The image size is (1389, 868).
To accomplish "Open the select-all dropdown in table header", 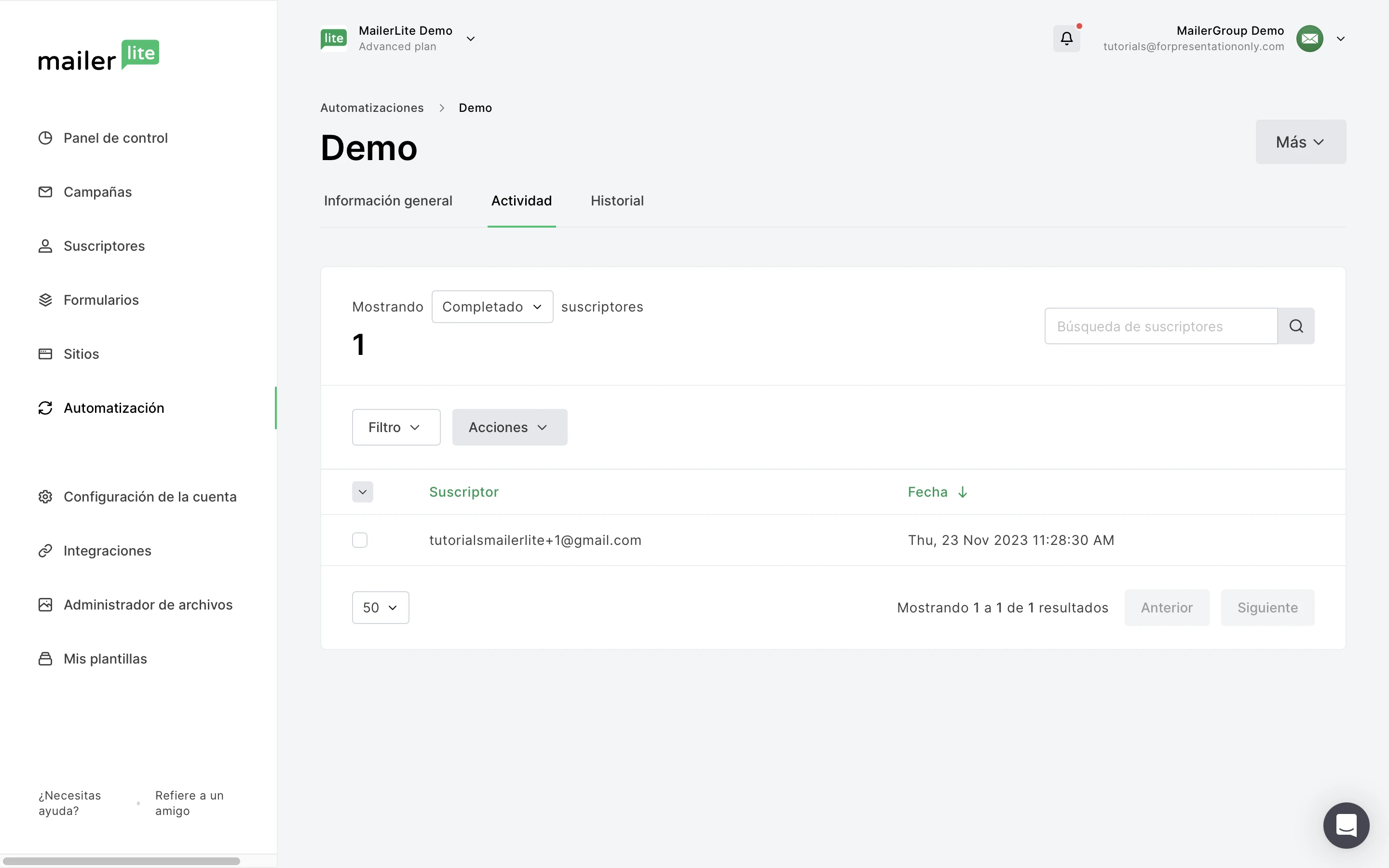I will click(362, 492).
